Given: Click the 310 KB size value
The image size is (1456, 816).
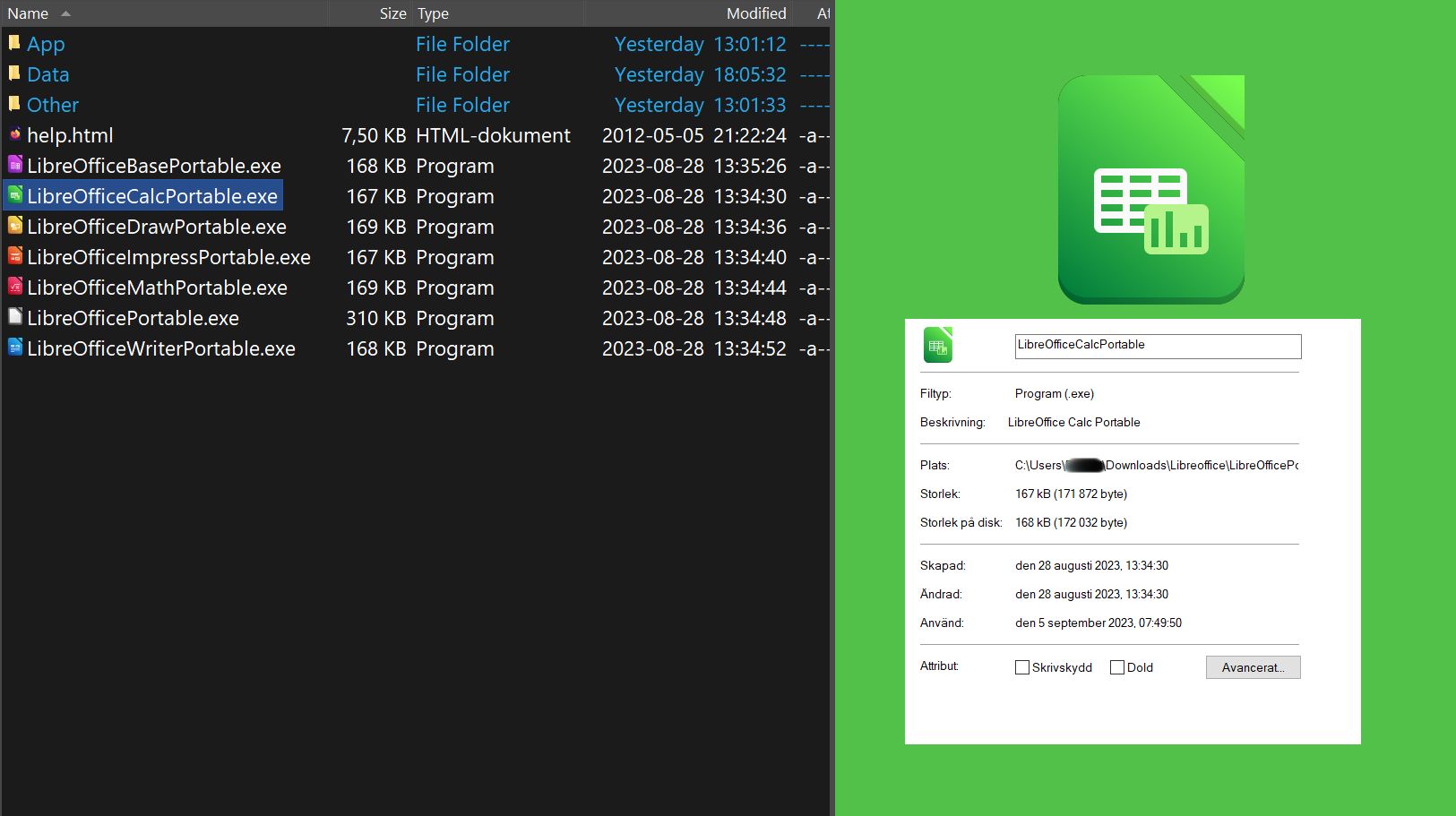Looking at the screenshot, I should pos(376,318).
